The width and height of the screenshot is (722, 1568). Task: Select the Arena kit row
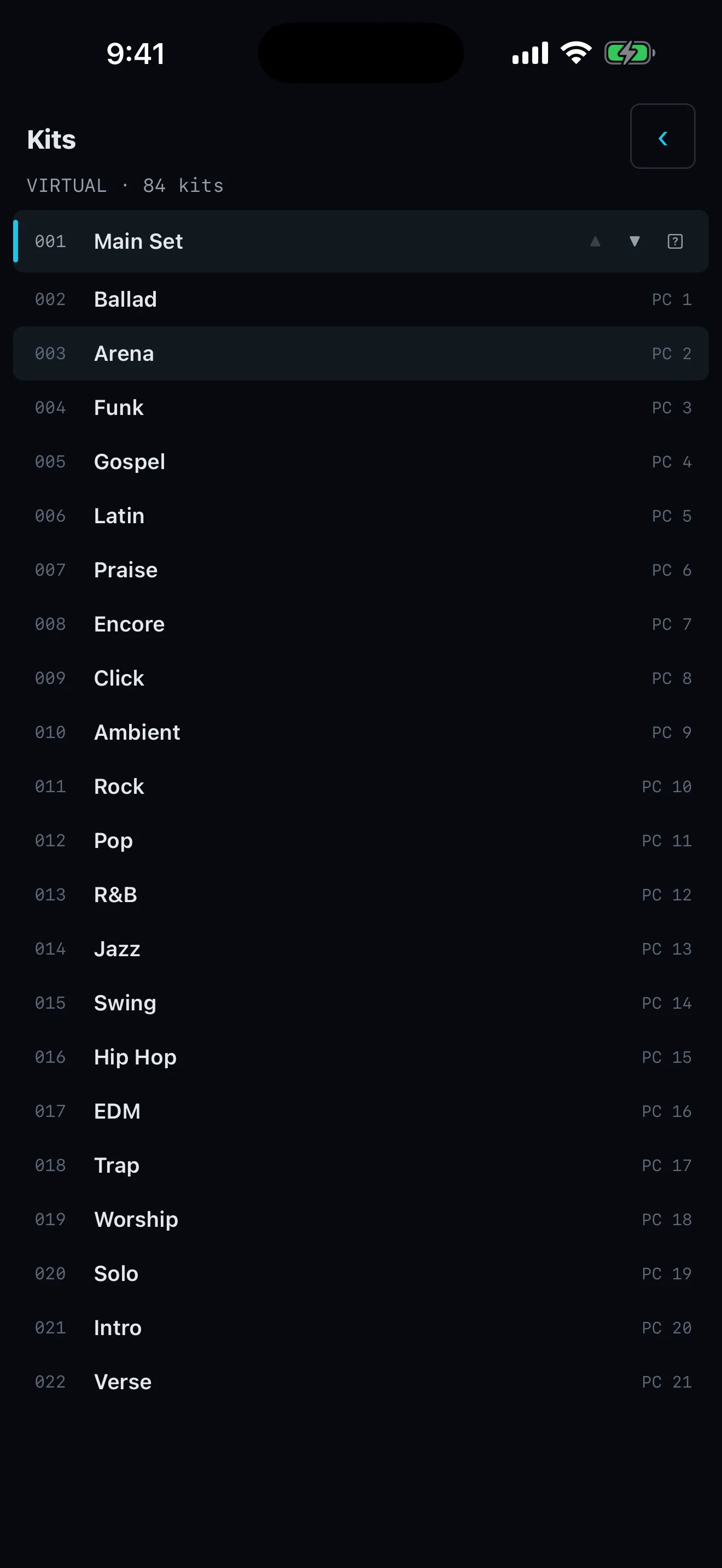361,354
